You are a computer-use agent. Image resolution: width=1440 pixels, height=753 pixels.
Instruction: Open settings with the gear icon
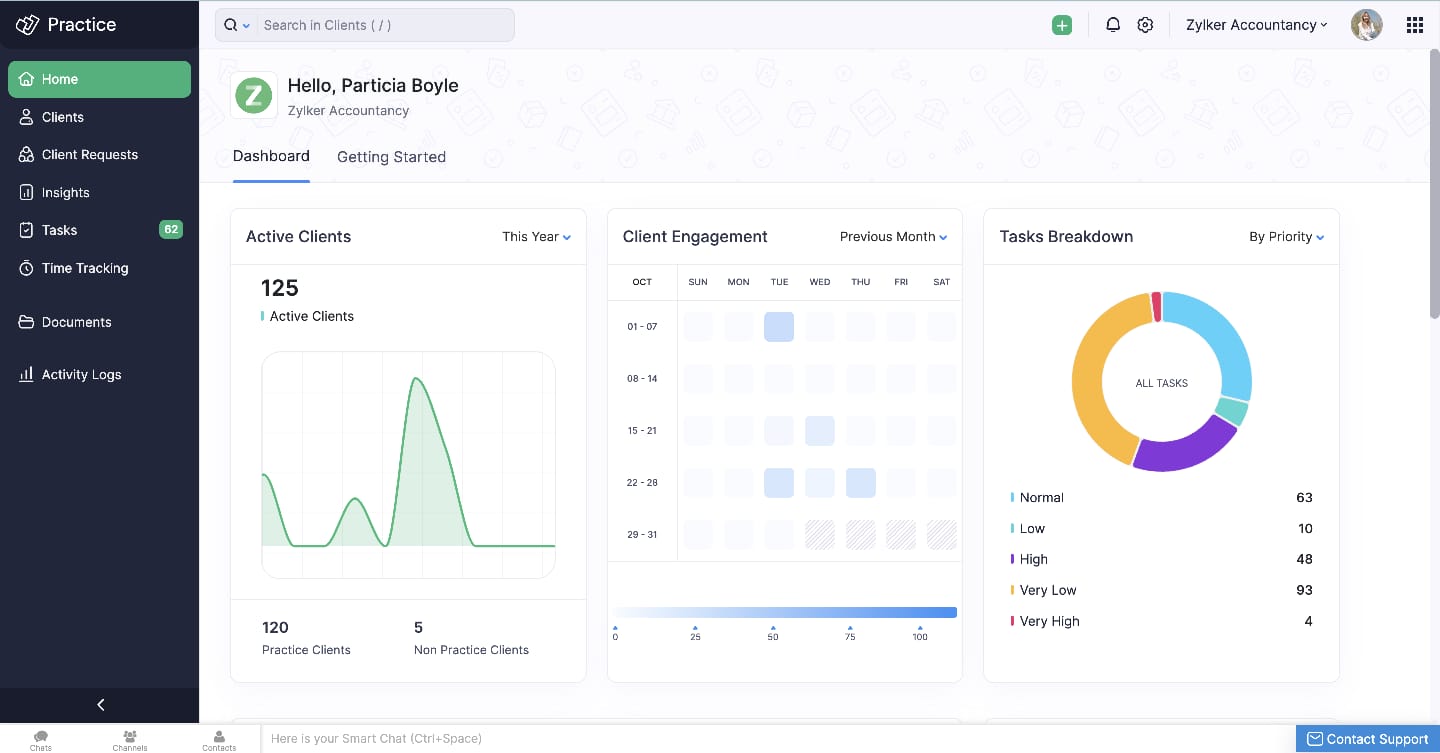coord(1145,24)
